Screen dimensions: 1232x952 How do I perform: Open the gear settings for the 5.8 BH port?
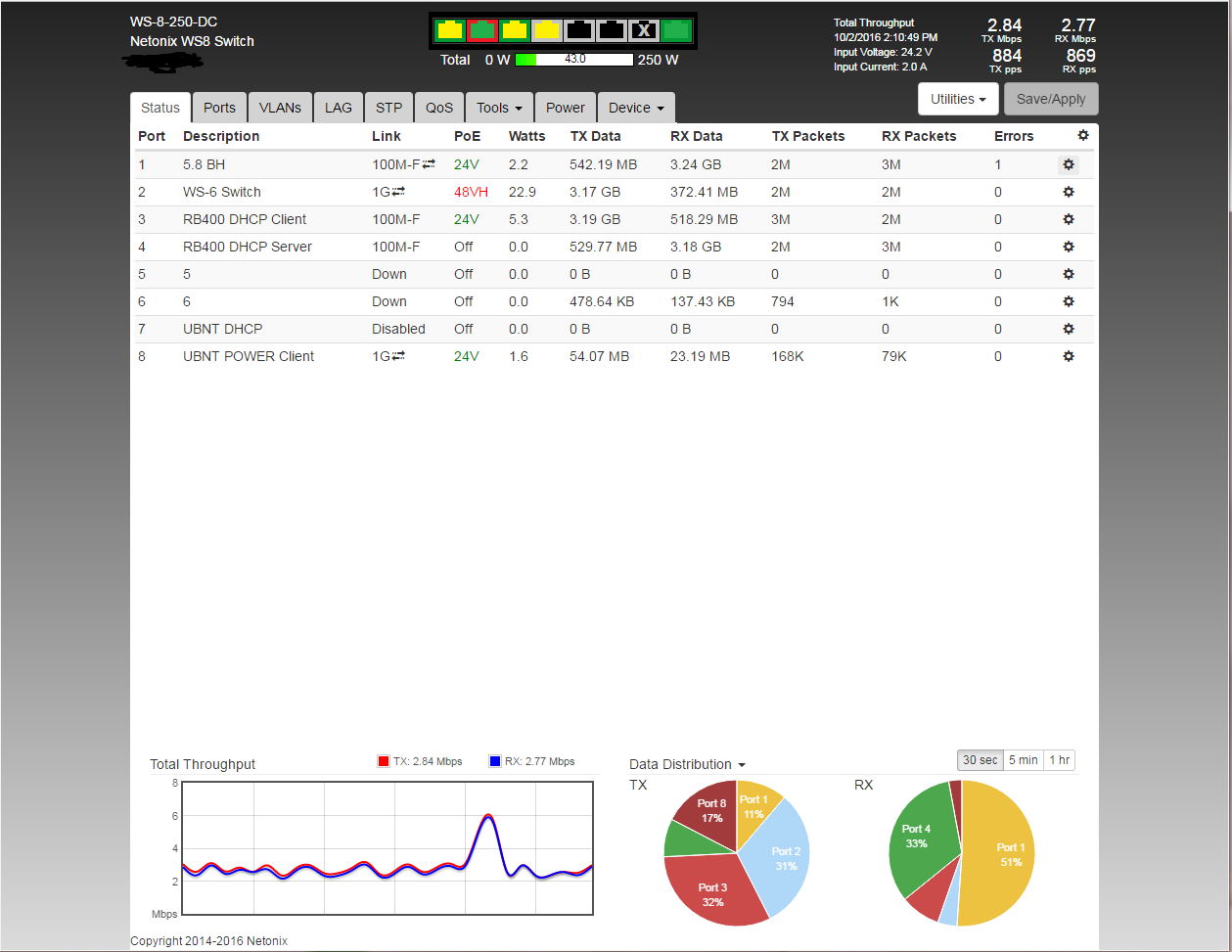click(x=1069, y=164)
